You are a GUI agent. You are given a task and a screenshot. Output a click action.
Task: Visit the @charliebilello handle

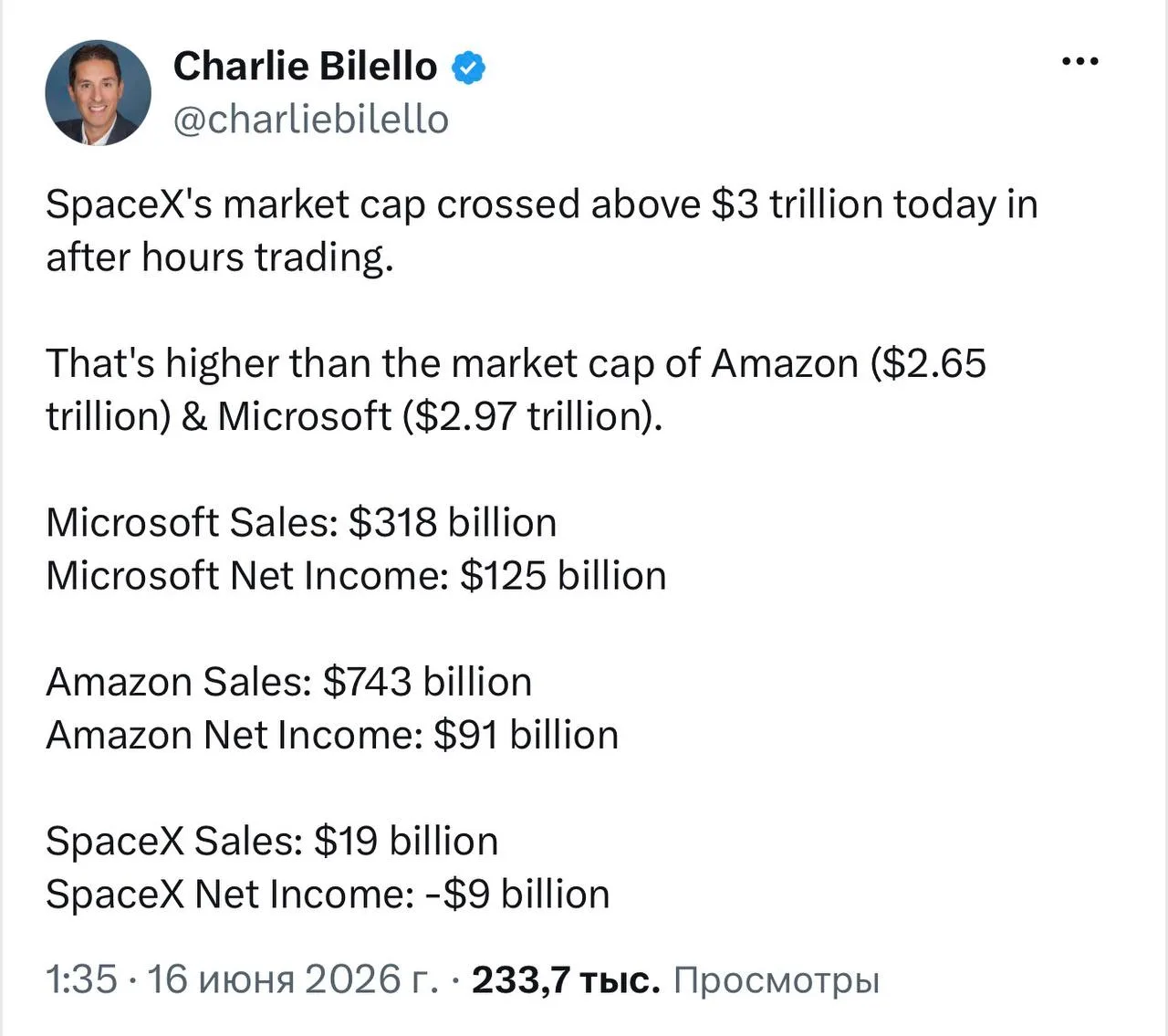coord(311,120)
